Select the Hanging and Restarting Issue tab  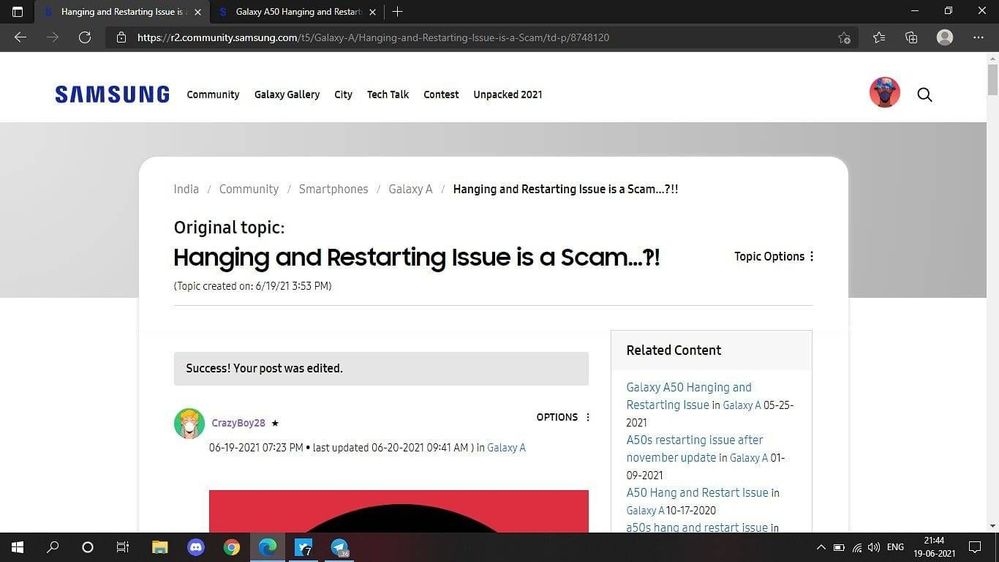pyautogui.click(x=121, y=12)
